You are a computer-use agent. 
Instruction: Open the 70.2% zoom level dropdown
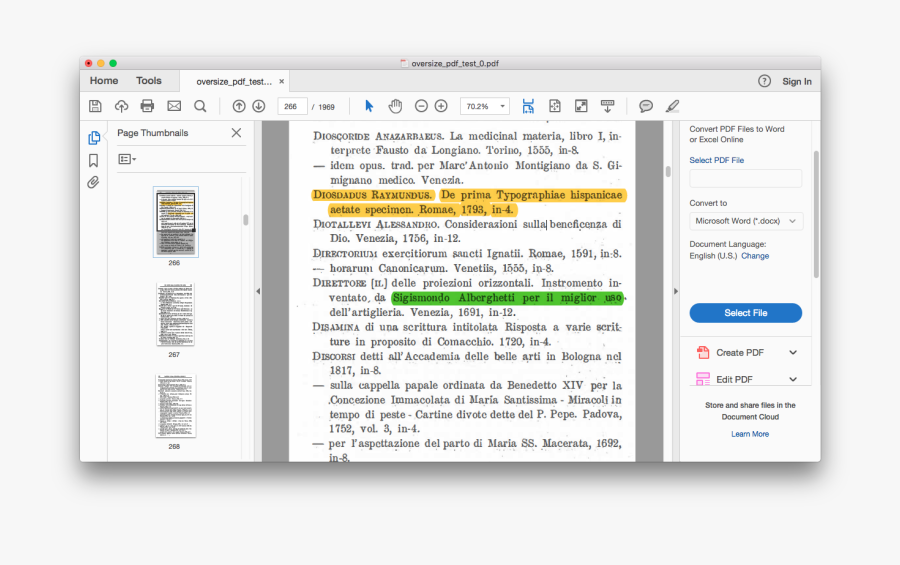pos(485,106)
